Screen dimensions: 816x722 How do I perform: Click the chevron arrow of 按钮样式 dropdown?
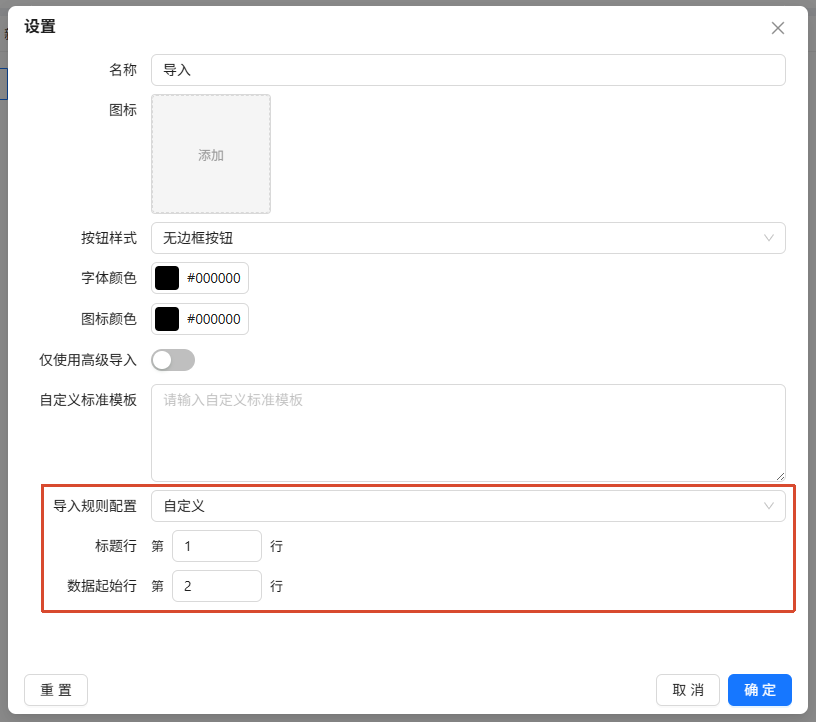768,238
